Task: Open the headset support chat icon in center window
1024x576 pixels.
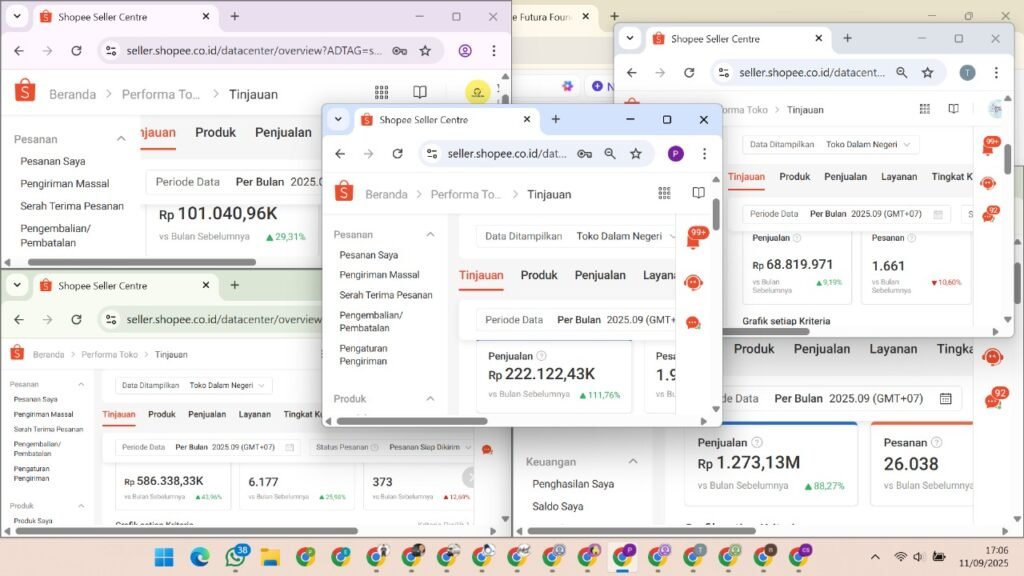Action: [x=693, y=283]
